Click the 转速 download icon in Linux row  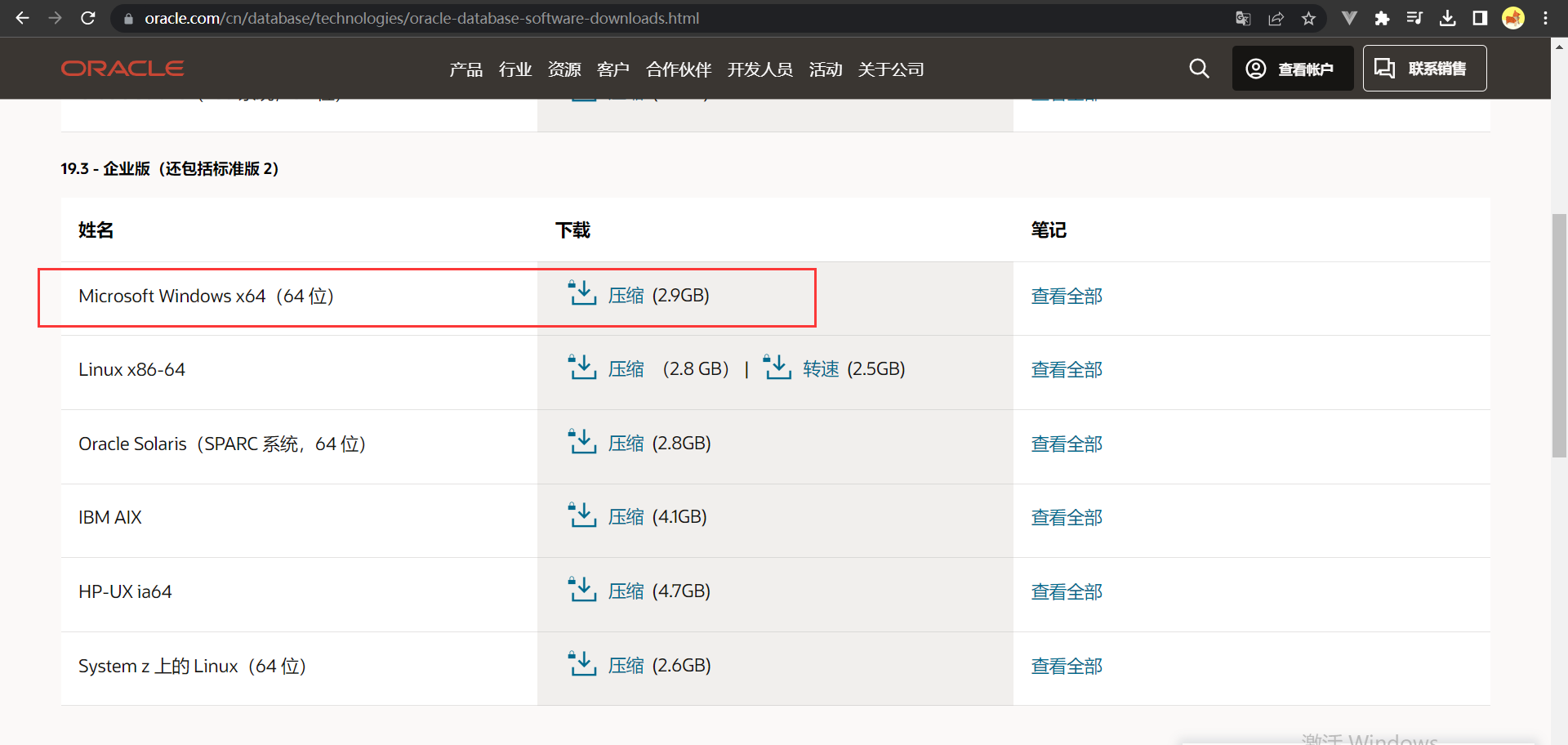point(777,367)
